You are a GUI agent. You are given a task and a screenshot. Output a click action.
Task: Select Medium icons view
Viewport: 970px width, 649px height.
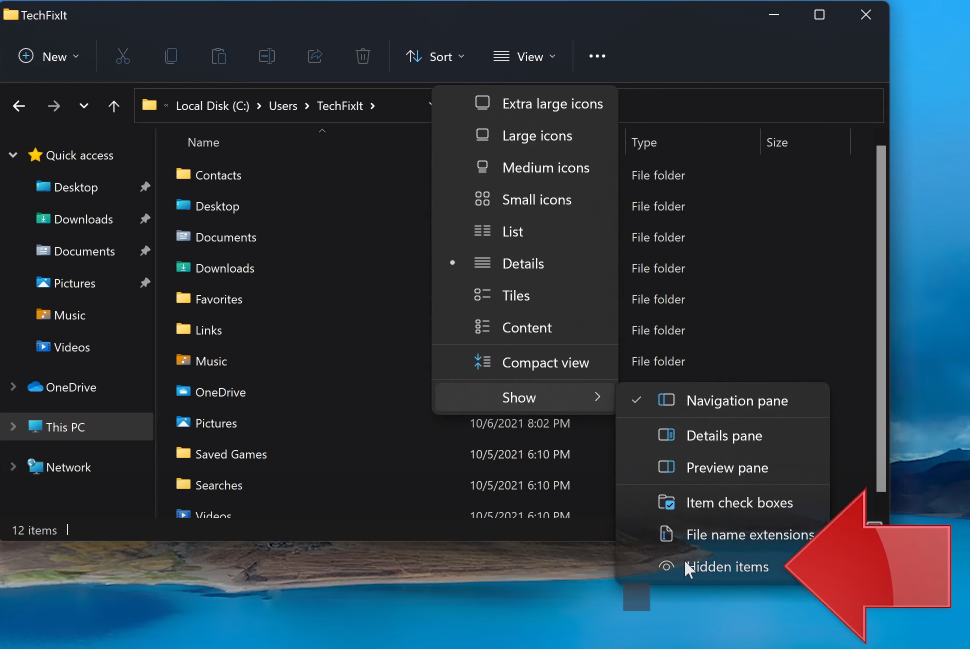point(525,168)
